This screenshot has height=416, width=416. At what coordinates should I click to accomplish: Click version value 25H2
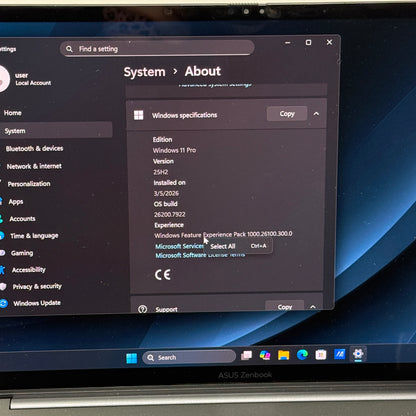[161, 172]
